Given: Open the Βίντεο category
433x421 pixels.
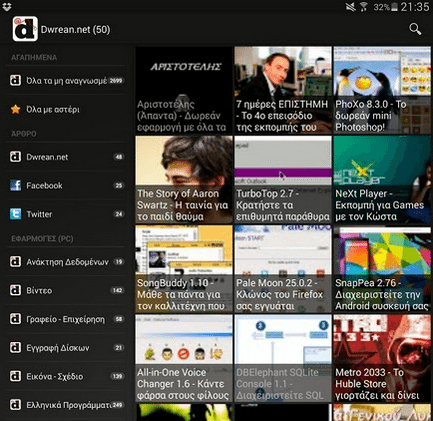Looking at the screenshot, I should click(x=65, y=290).
